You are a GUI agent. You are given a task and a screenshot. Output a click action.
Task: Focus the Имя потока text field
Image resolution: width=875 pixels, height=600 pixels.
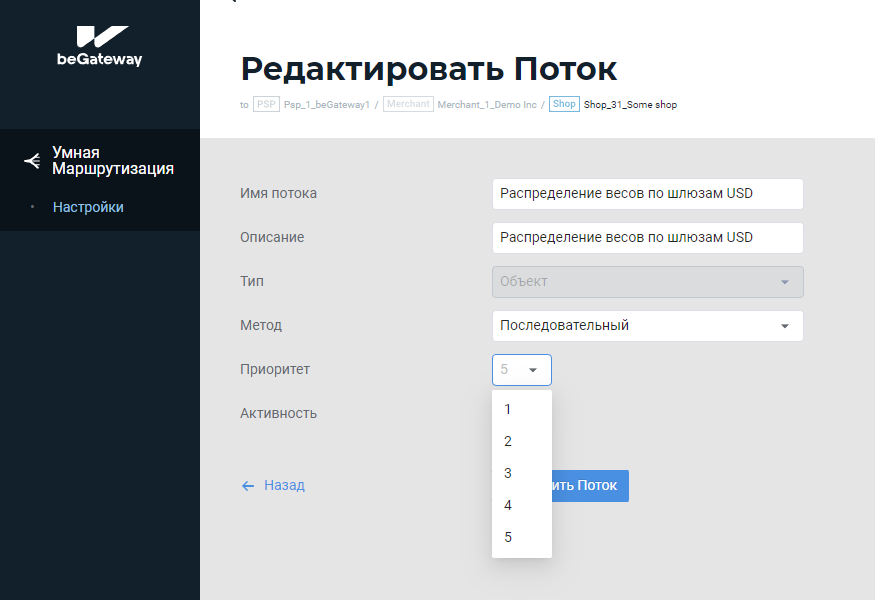[x=647, y=194]
